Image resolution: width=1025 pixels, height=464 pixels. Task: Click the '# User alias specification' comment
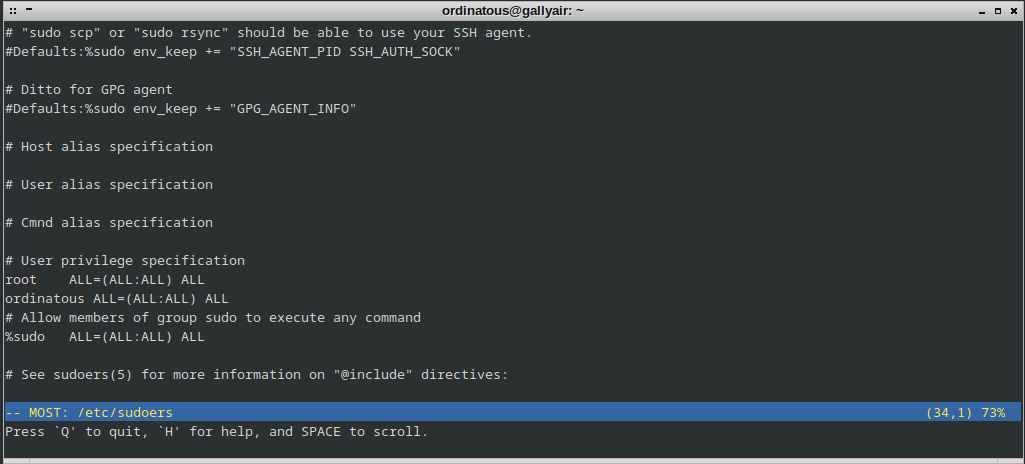(109, 184)
